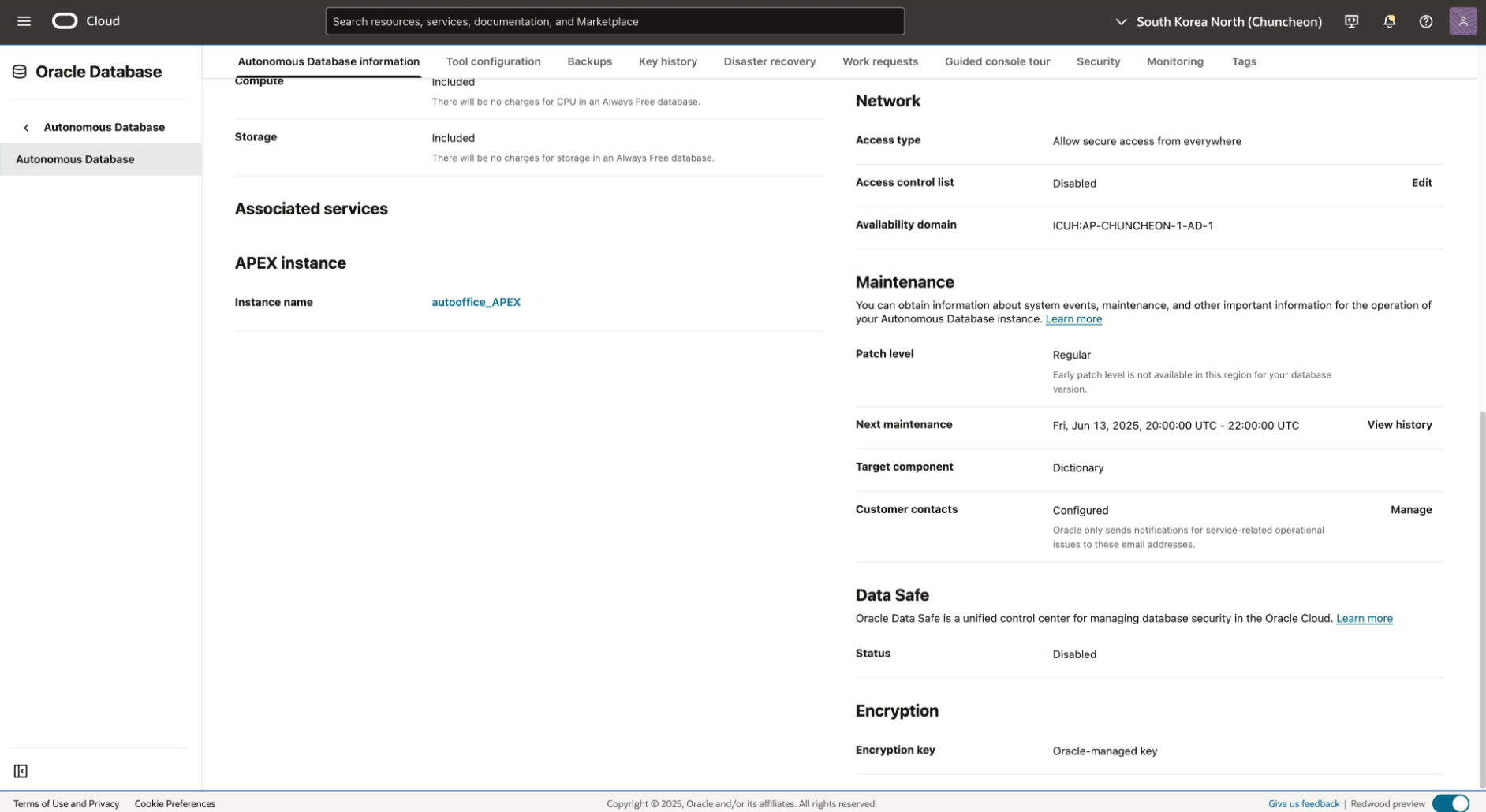Open Give us feedback link
1486x812 pixels.
click(x=1303, y=804)
